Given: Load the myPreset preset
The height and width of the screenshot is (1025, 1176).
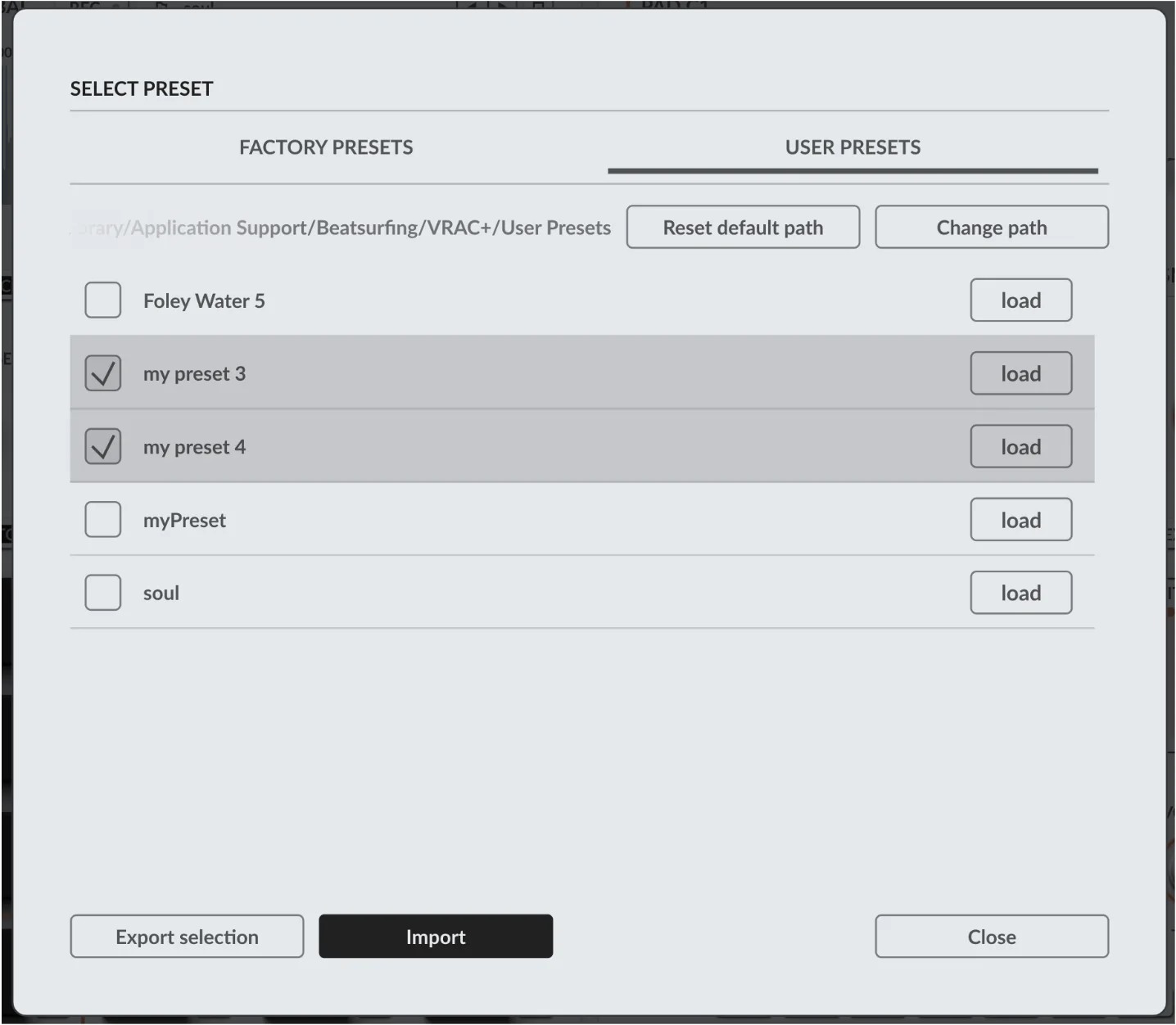Looking at the screenshot, I should (1021, 520).
